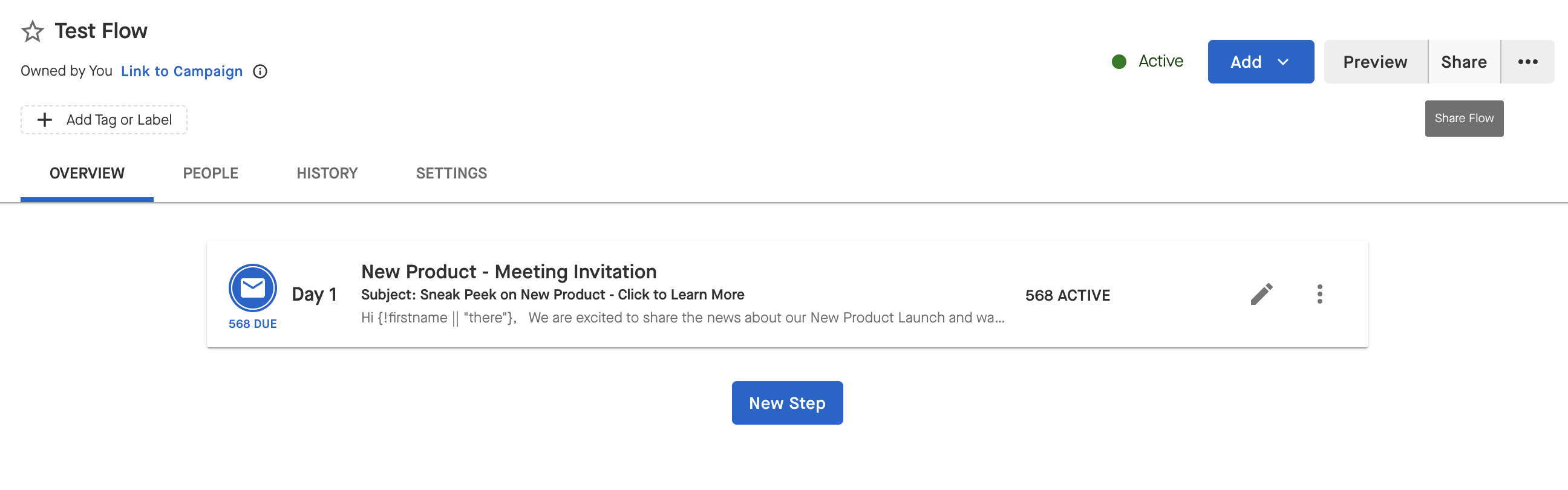Click Add Tag or Label field

pyautogui.click(x=104, y=120)
